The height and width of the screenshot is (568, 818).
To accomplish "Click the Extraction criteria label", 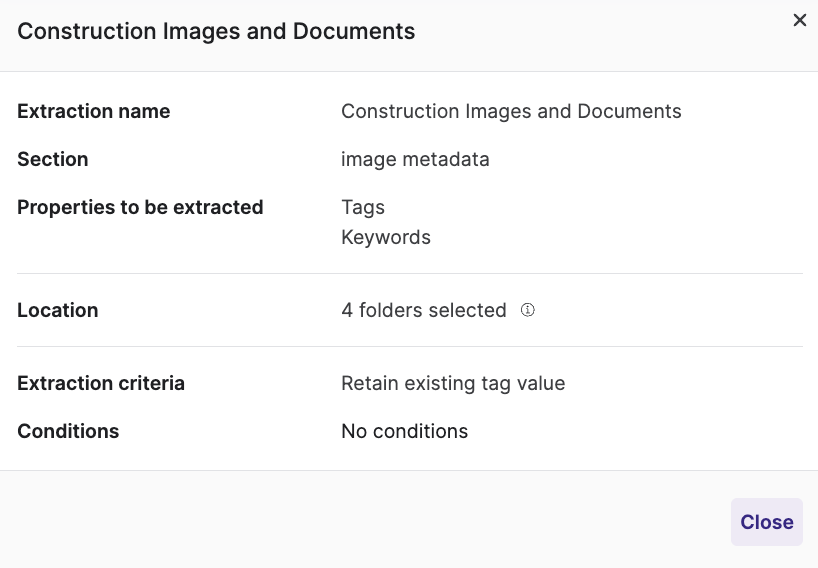I will click(101, 383).
